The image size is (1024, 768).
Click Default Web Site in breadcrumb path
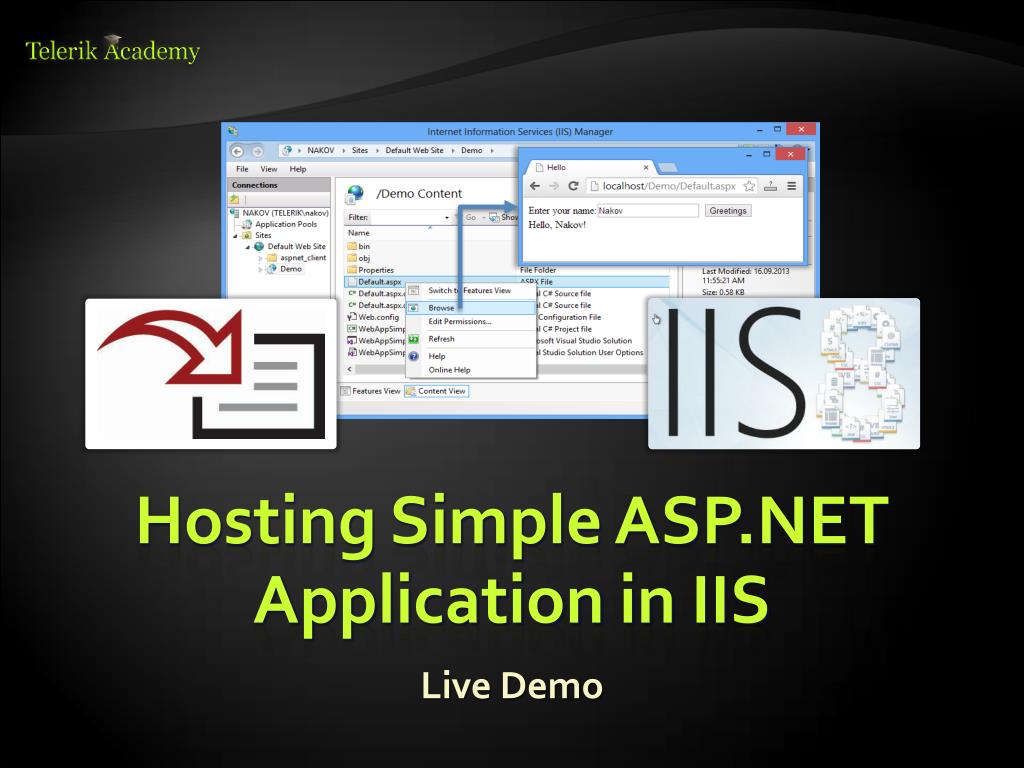pyautogui.click(x=414, y=151)
